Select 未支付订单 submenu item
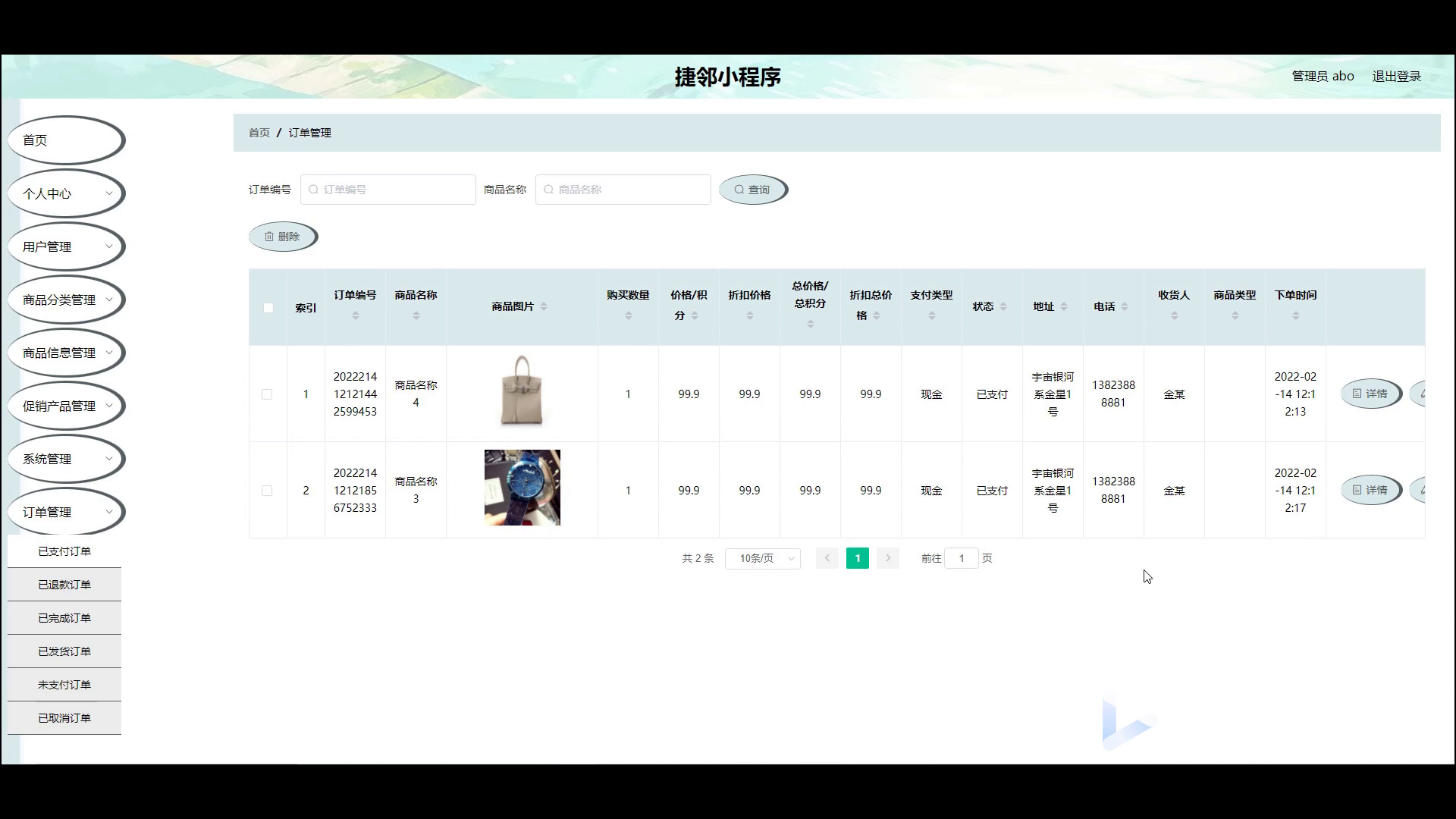The image size is (1456, 819). coord(64,685)
